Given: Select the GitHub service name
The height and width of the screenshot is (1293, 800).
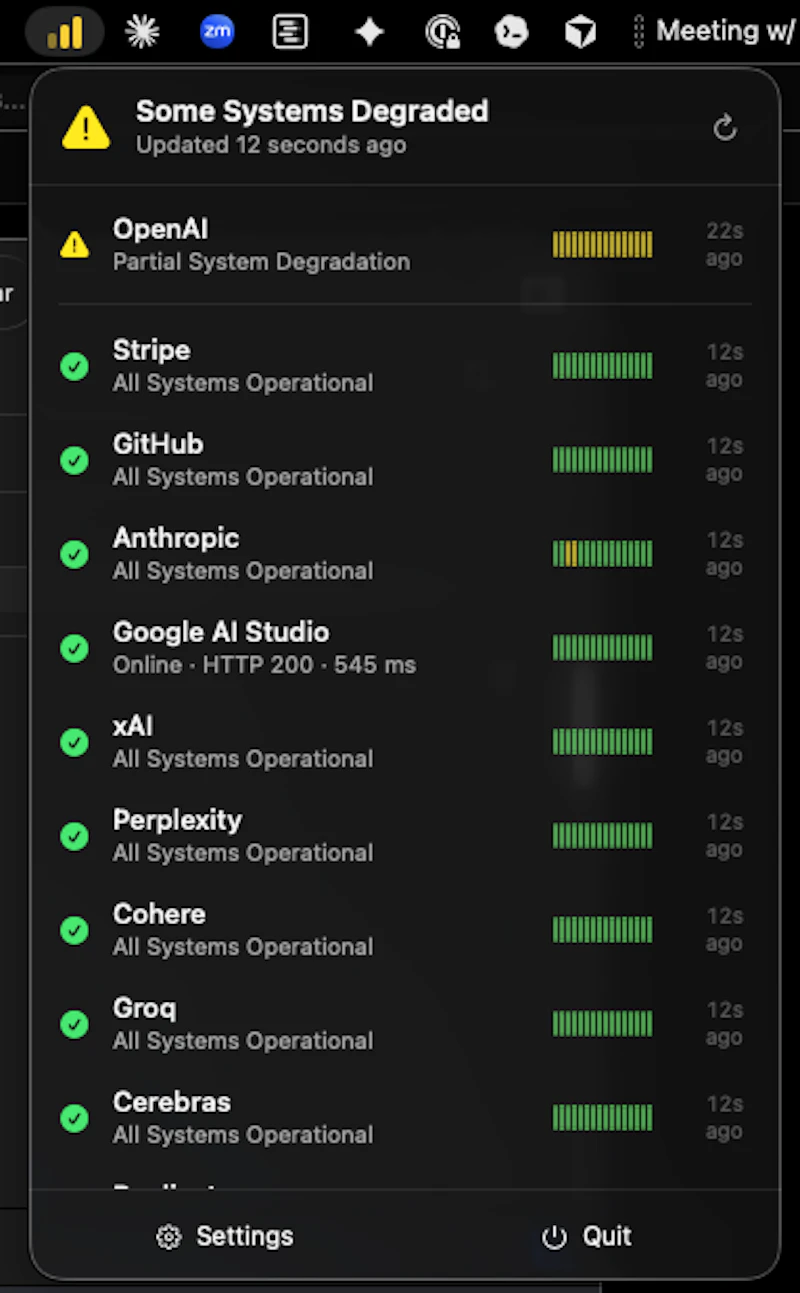Looking at the screenshot, I should click(x=158, y=444).
